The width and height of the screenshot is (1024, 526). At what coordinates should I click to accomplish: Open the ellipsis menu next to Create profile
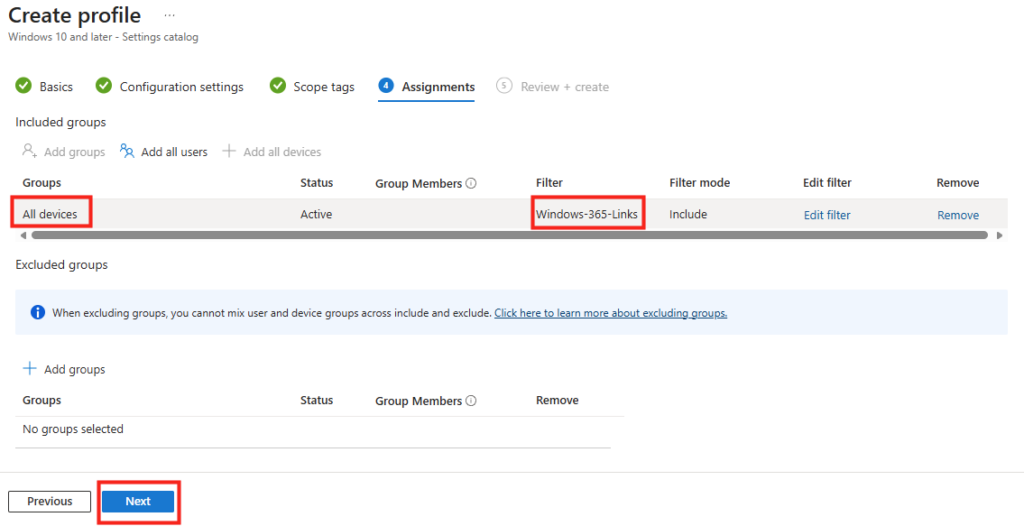click(x=169, y=16)
